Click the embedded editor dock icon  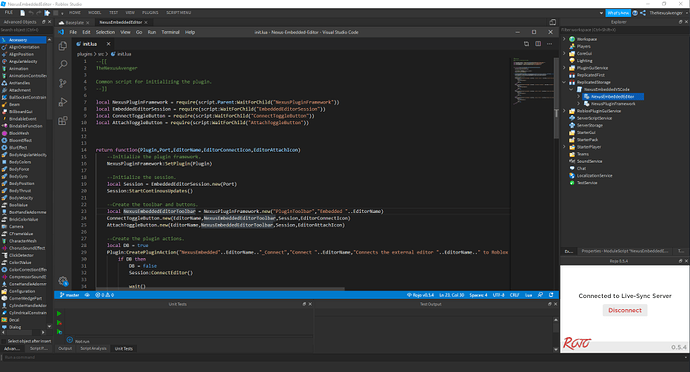(552, 22)
